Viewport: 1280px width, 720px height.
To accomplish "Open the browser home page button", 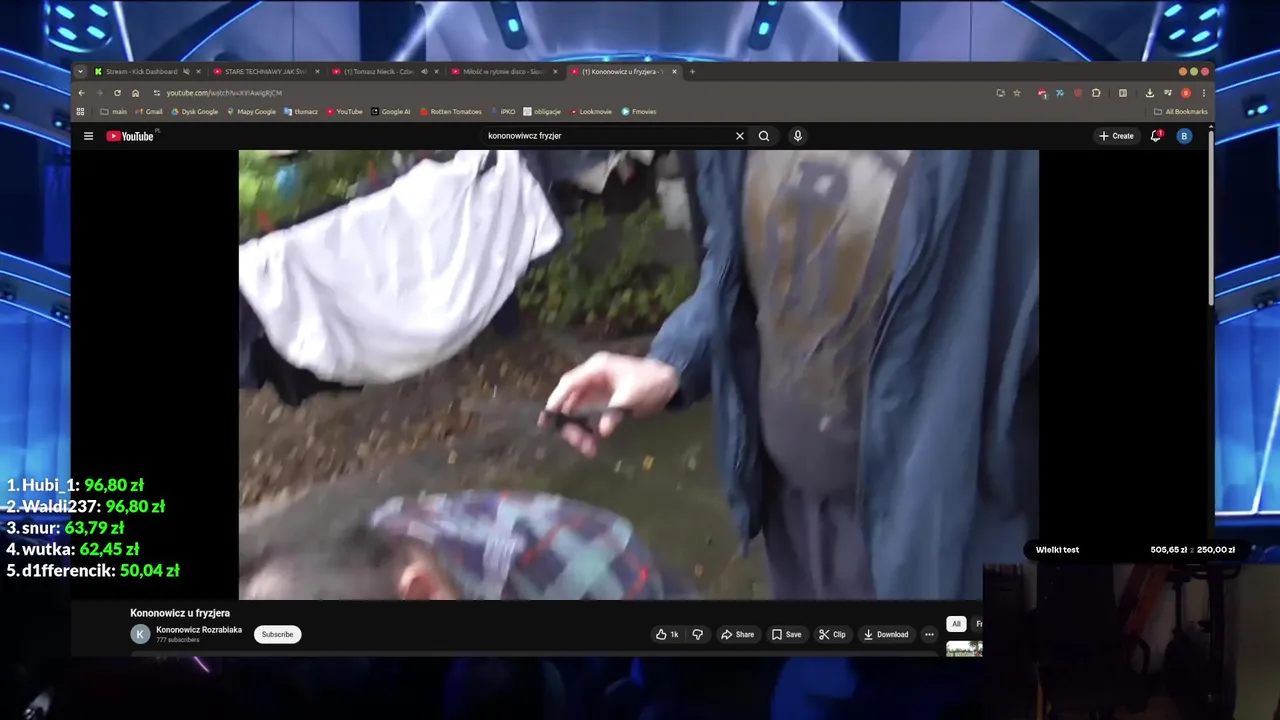I will pos(135,93).
